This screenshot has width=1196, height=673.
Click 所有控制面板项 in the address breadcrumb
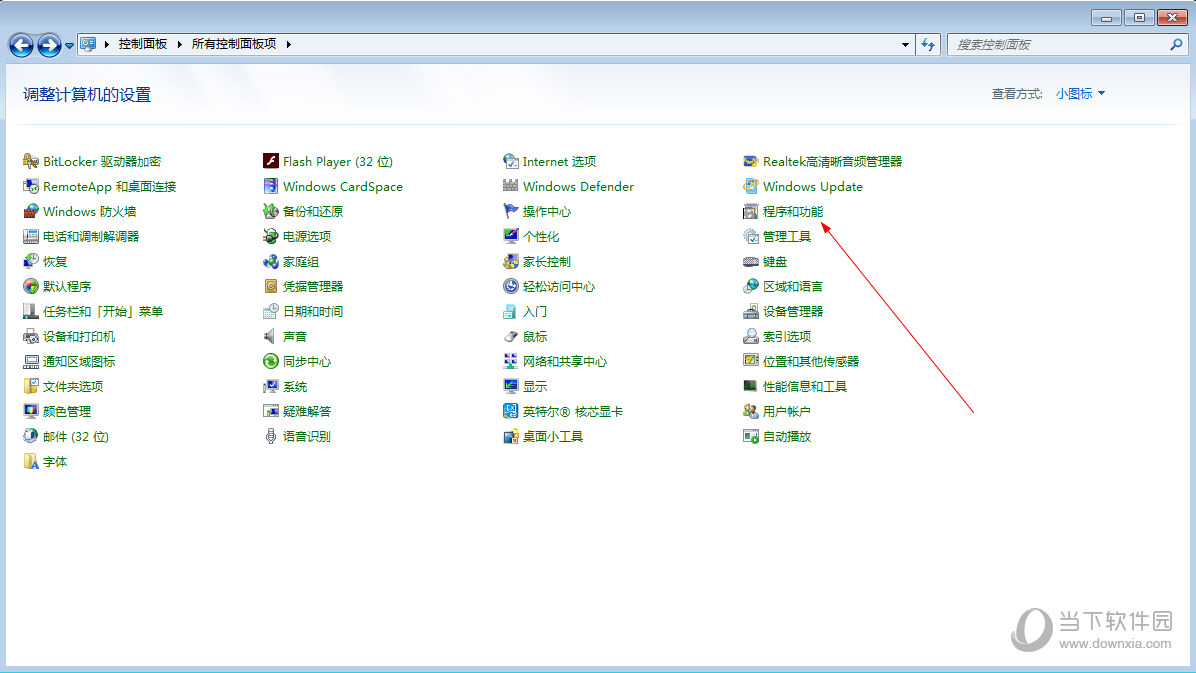click(233, 44)
